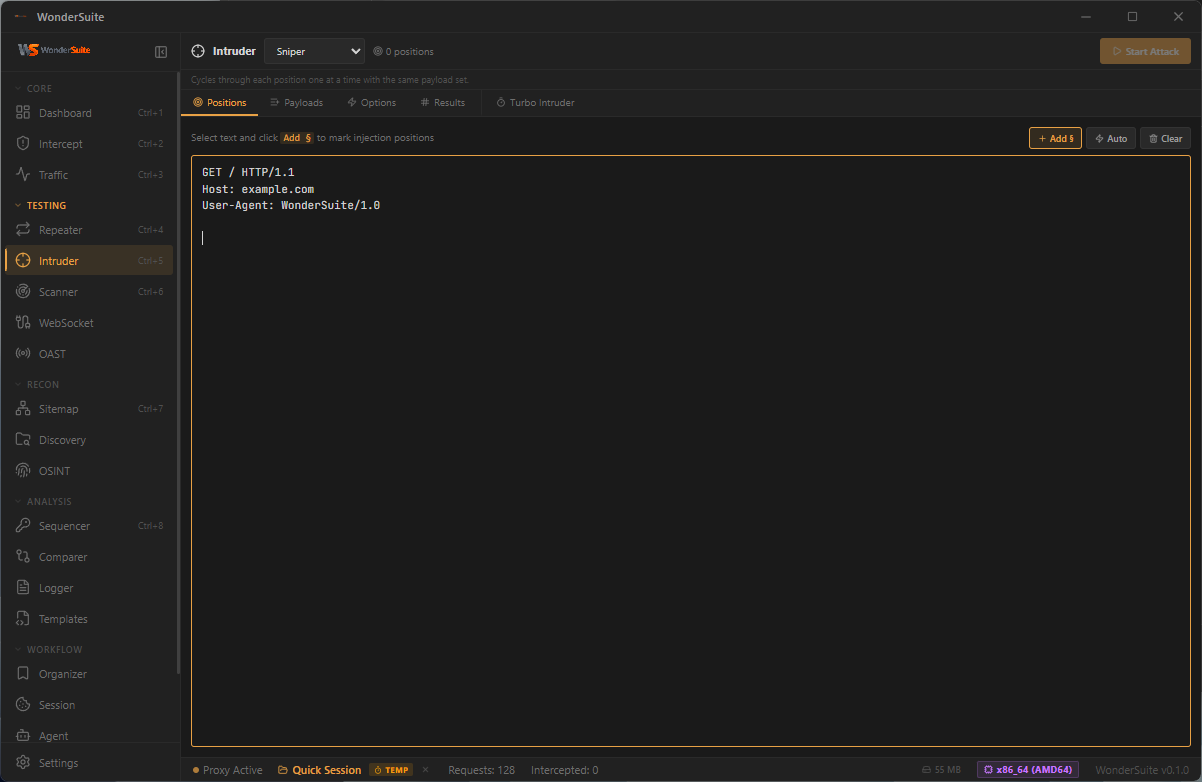Open the Dashboard icon in sidebar
This screenshot has height=782, width=1202.
point(23,113)
